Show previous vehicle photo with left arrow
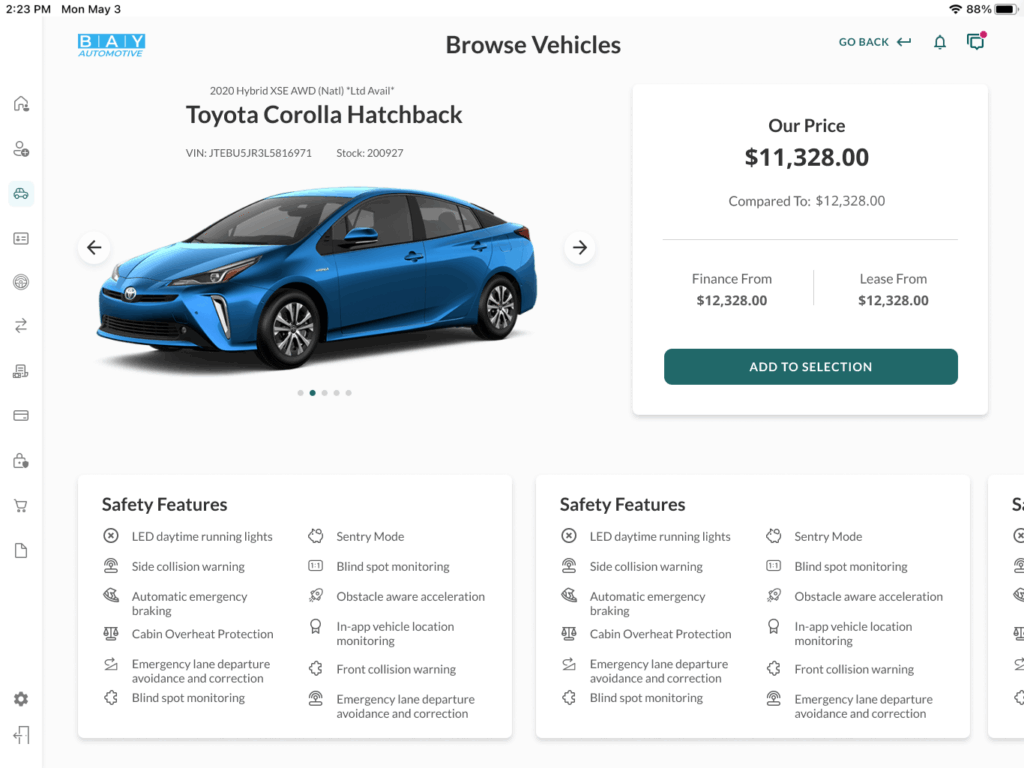Screen dimensions: 1024x768 click(x=94, y=248)
